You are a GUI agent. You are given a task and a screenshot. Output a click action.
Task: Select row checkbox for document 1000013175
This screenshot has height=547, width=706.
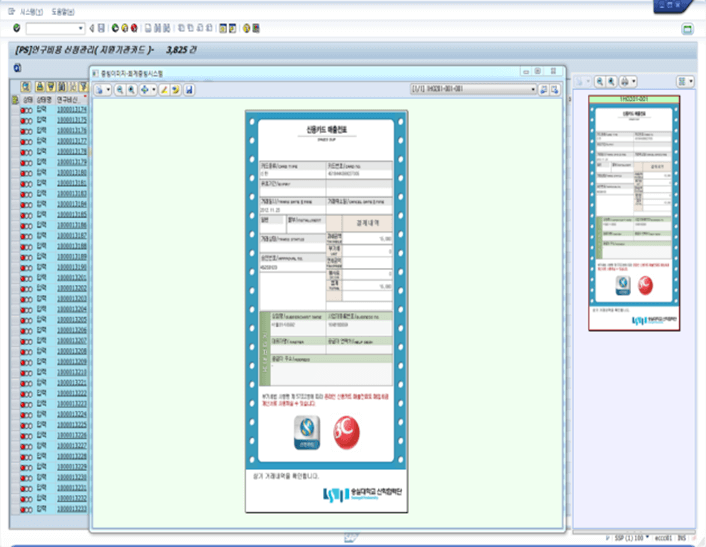pyautogui.click(x=15, y=120)
